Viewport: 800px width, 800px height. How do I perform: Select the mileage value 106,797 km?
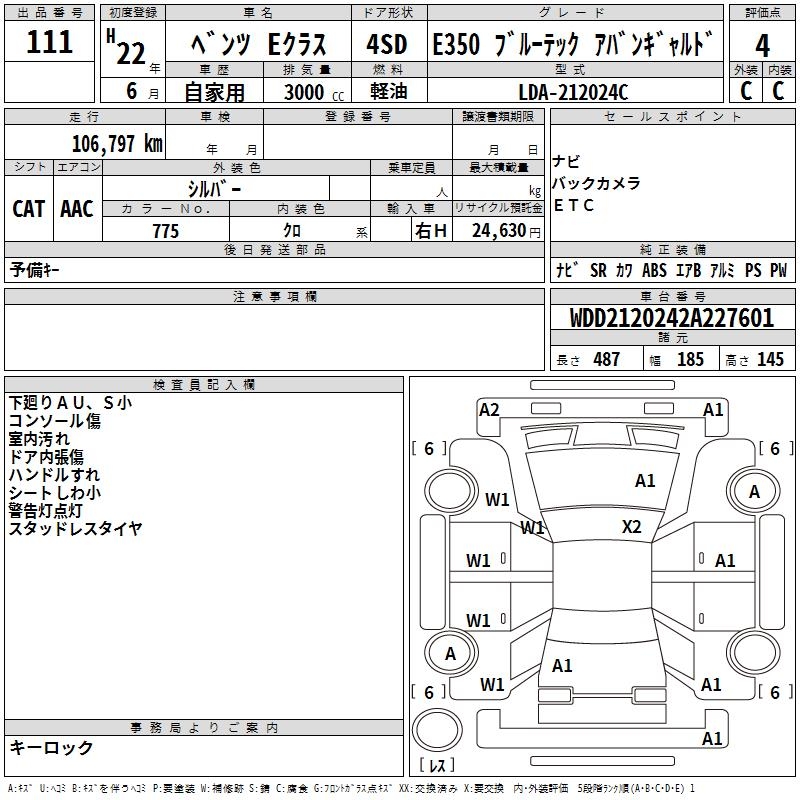117,143
